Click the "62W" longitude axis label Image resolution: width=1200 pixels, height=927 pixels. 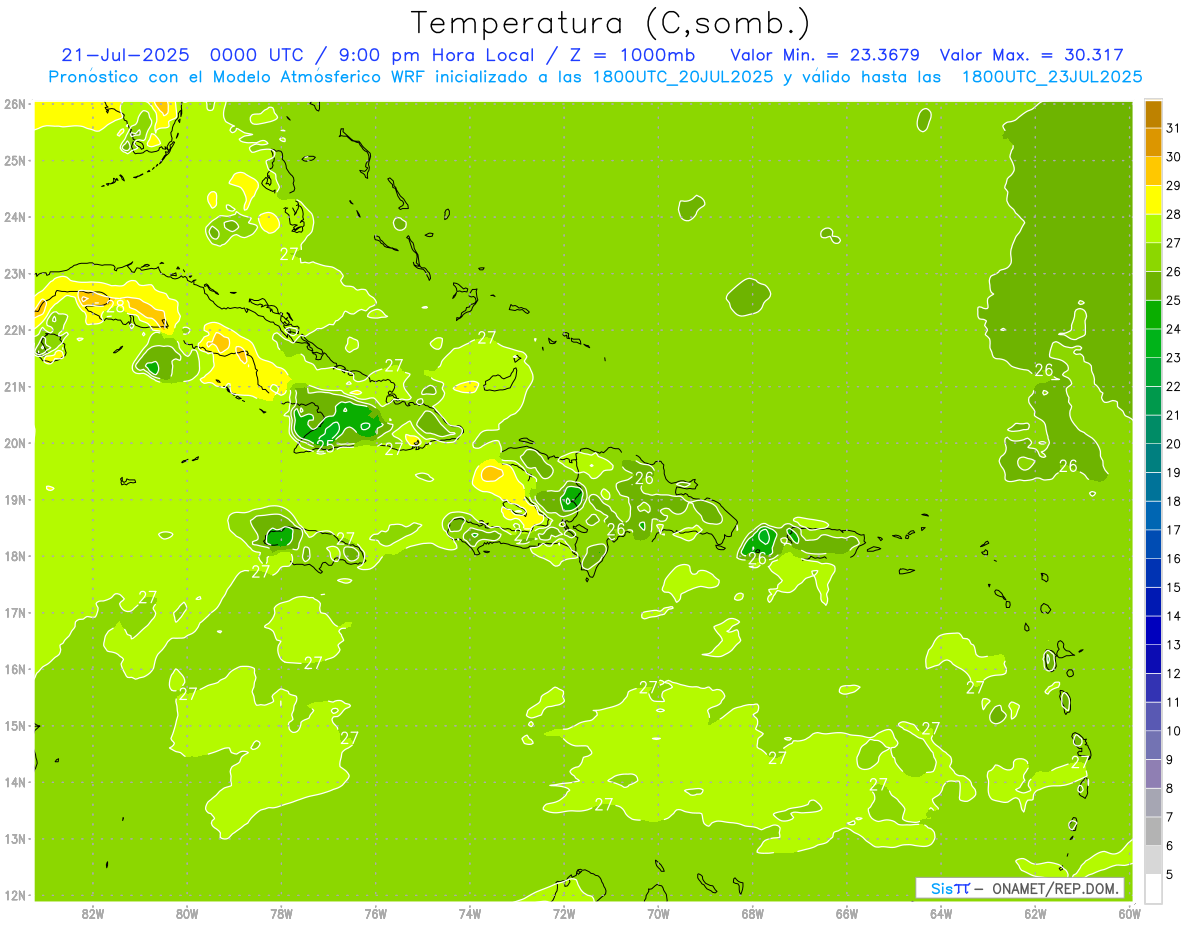(x=1035, y=913)
